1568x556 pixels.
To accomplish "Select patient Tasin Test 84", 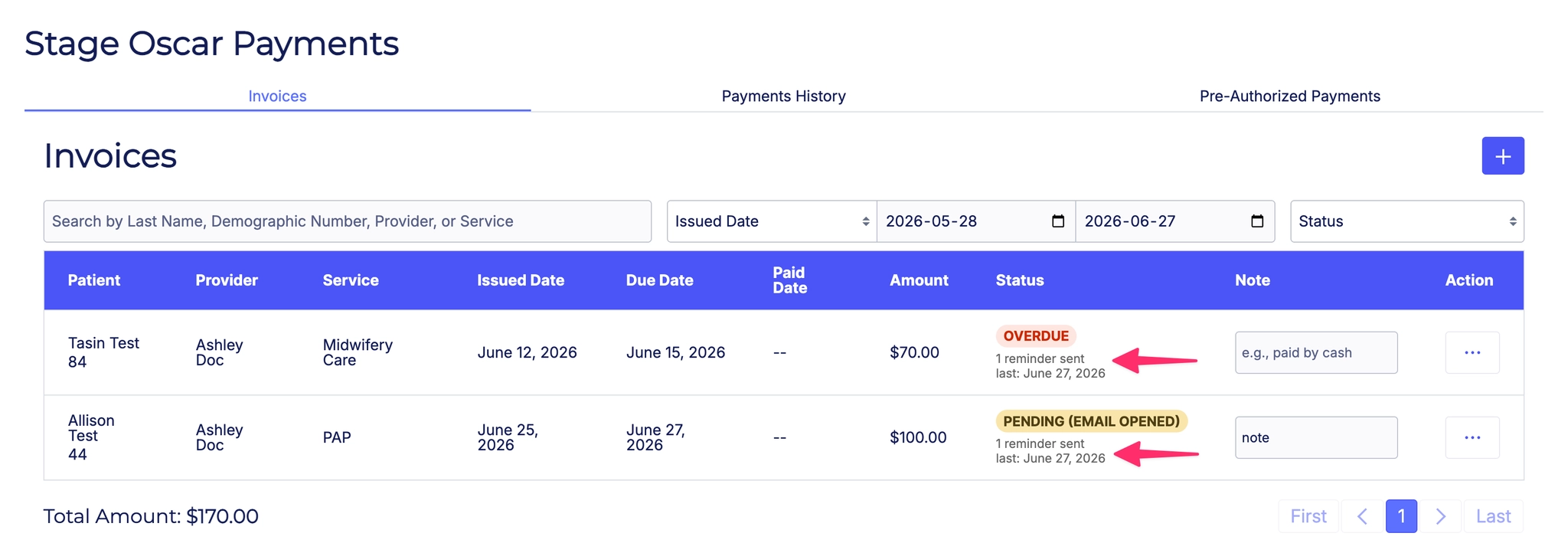I will pyautogui.click(x=103, y=352).
